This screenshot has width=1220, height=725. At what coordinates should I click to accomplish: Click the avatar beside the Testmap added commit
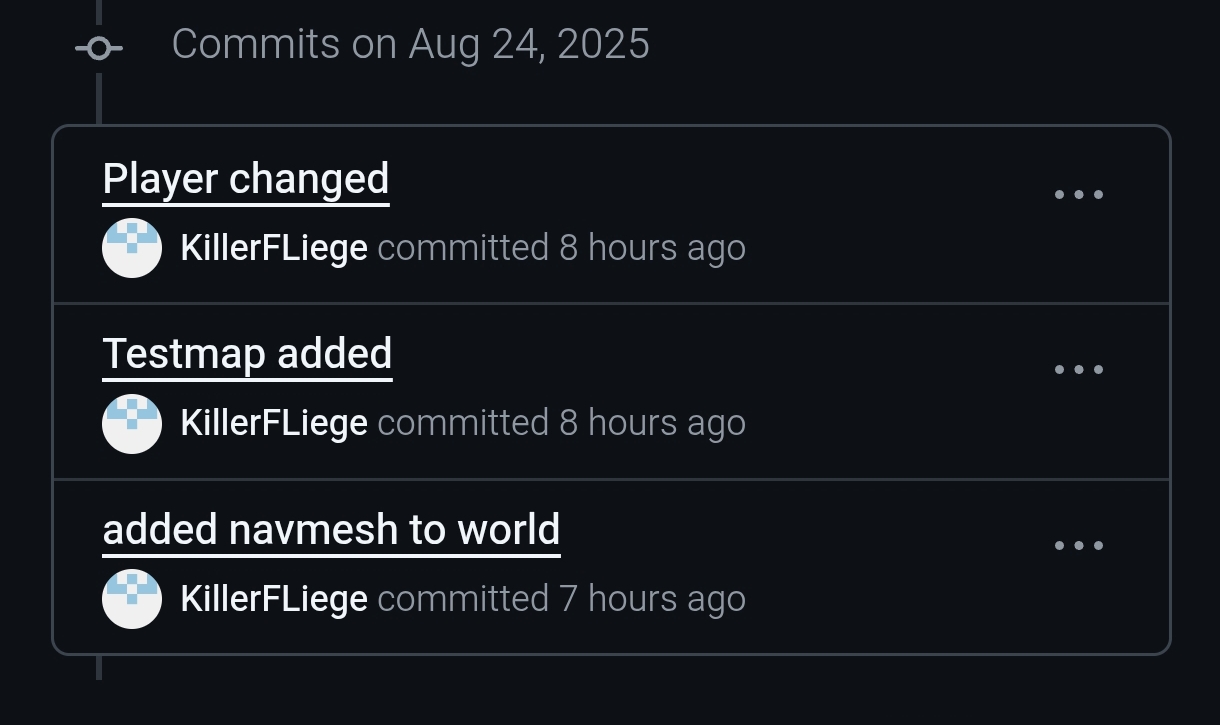[x=132, y=423]
